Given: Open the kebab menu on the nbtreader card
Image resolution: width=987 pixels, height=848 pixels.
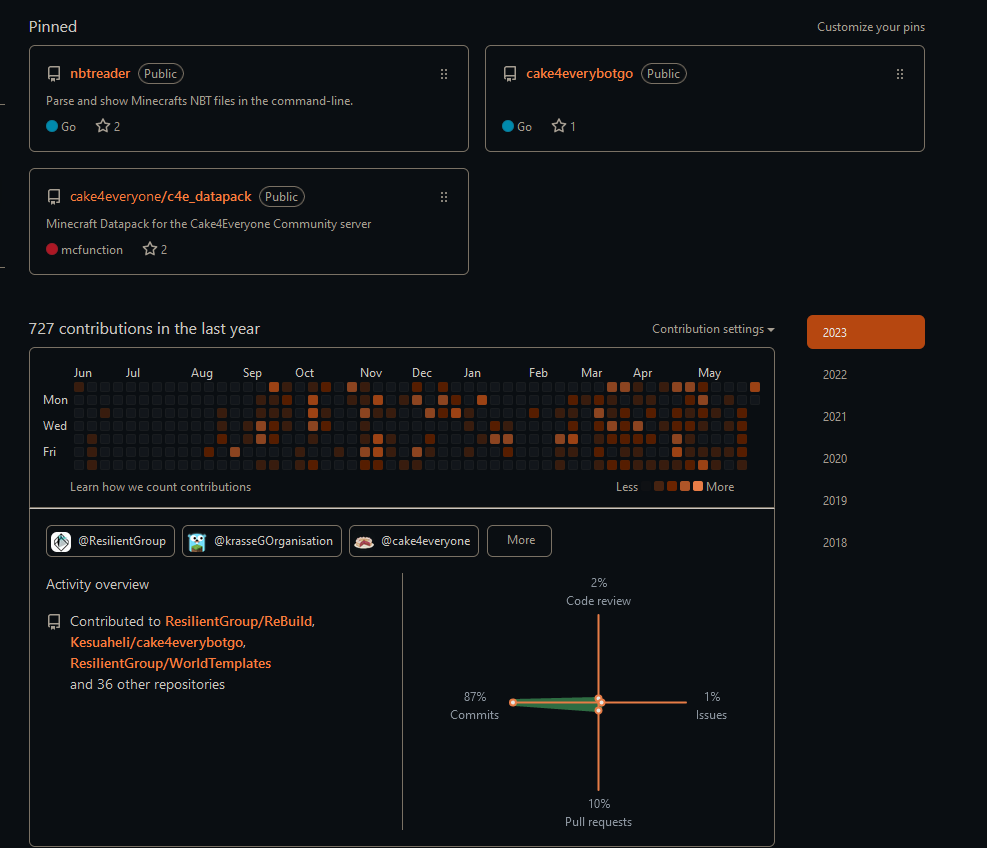Looking at the screenshot, I should pos(444,73).
